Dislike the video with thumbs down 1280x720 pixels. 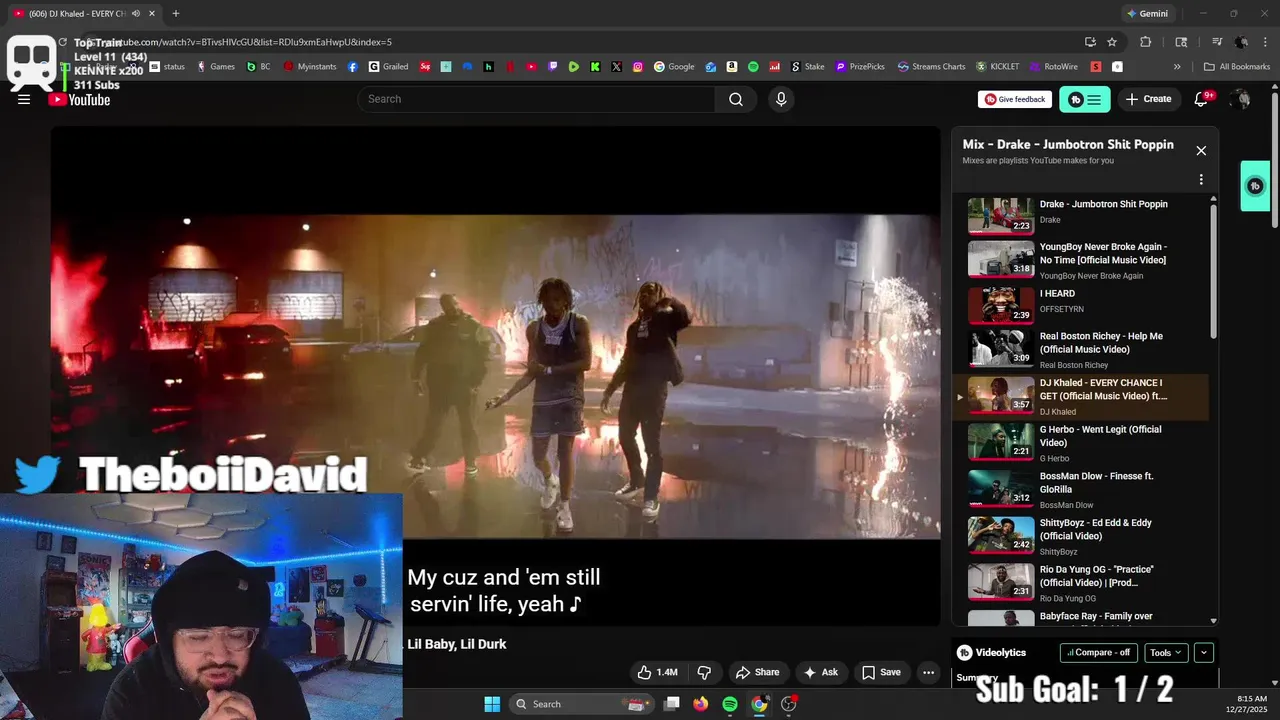pos(704,672)
